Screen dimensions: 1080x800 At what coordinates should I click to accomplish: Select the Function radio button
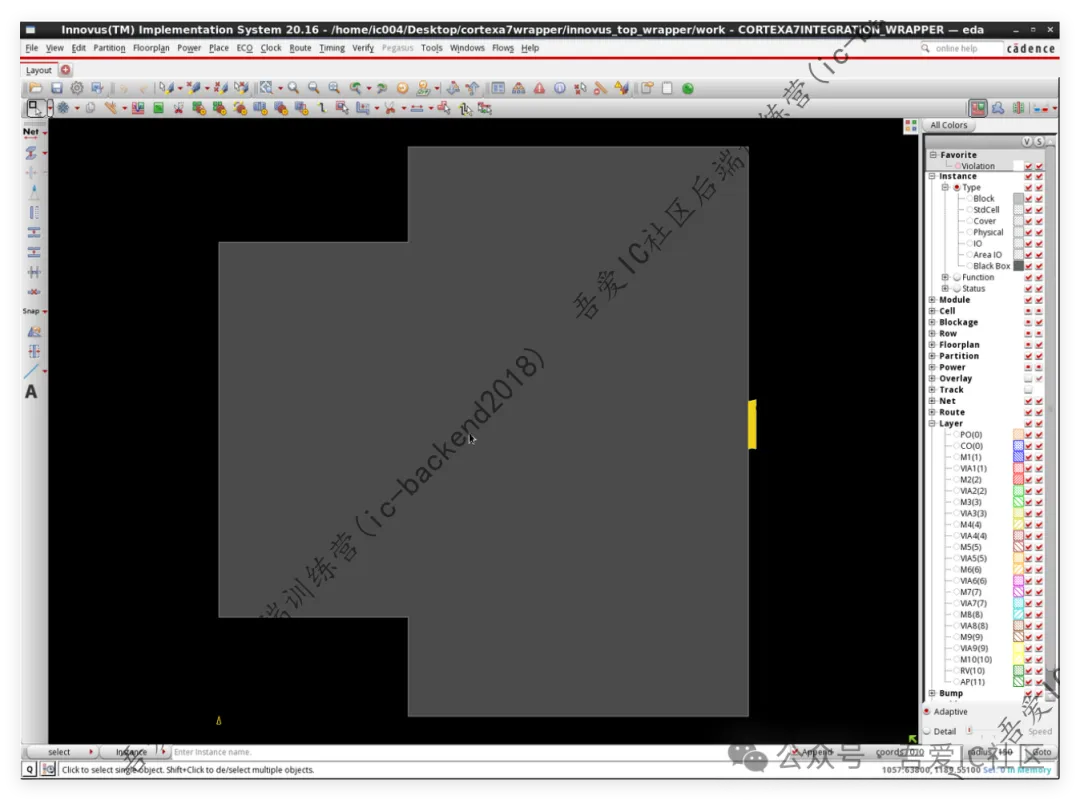tap(957, 277)
